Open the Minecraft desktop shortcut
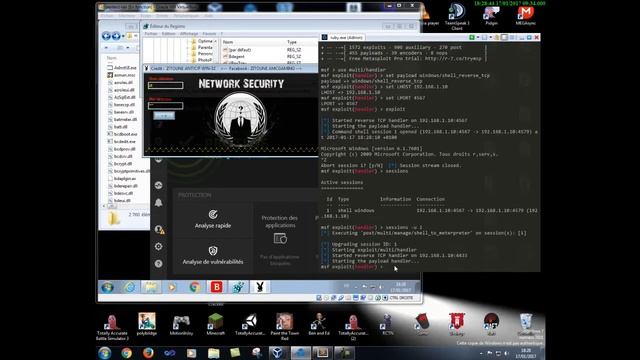Screen dimensions: 640x360 pyautogui.click(x=215, y=324)
